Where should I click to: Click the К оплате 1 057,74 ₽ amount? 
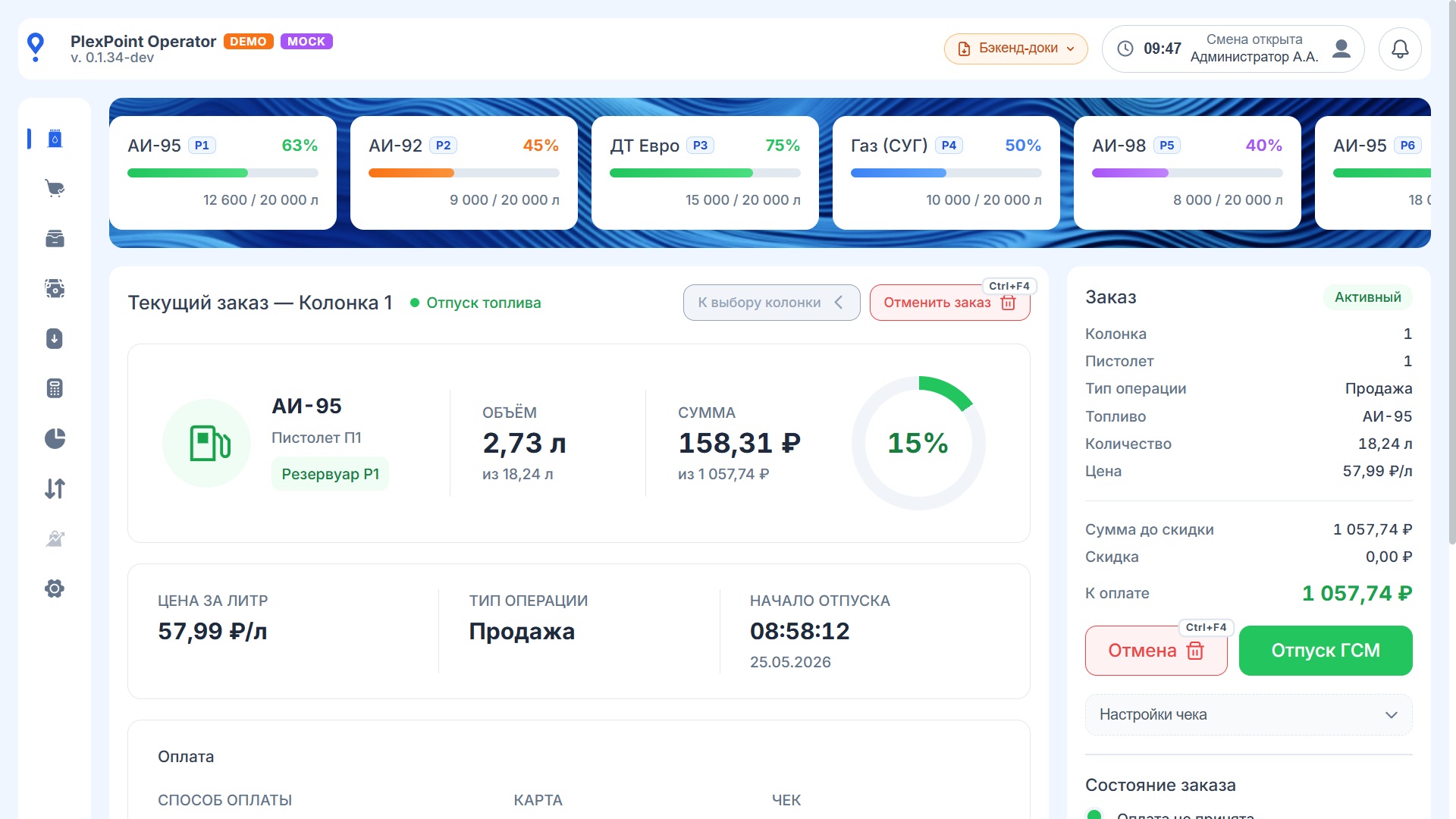coord(1357,593)
